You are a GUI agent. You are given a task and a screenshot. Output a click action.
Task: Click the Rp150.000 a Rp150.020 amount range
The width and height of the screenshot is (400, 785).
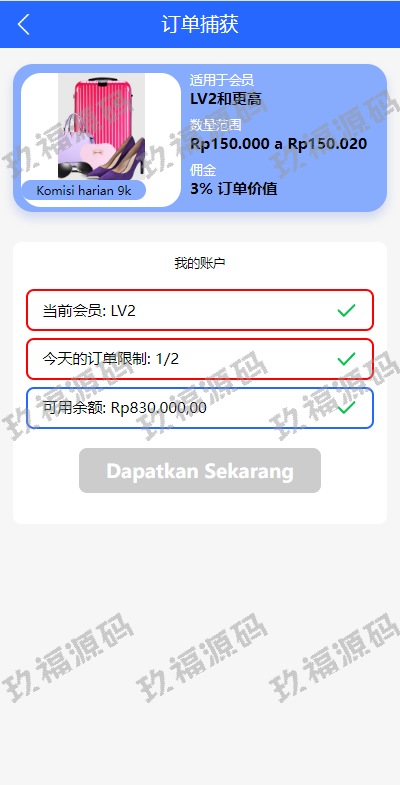[278, 144]
